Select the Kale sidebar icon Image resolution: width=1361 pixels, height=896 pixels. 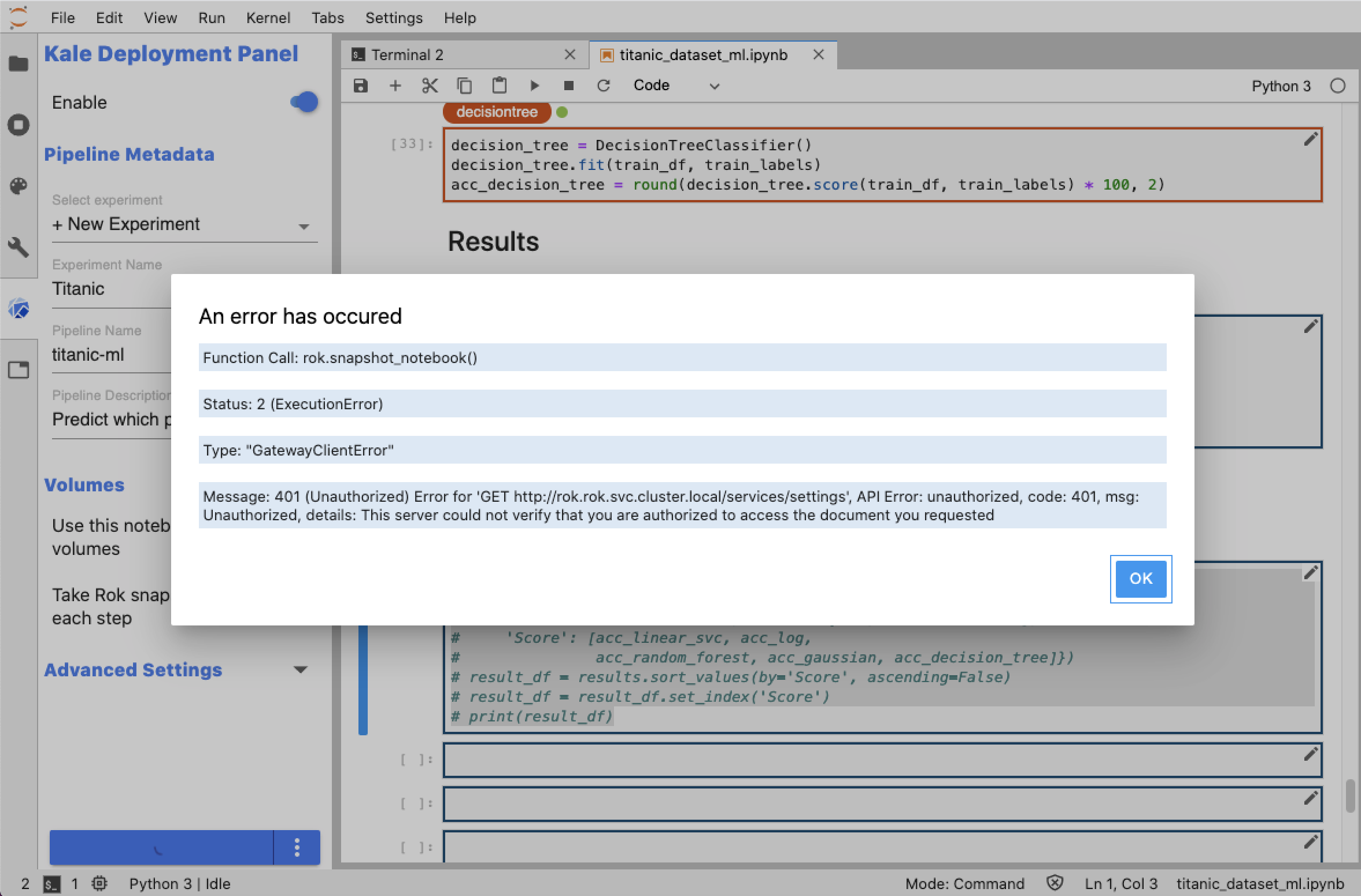pos(19,309)
